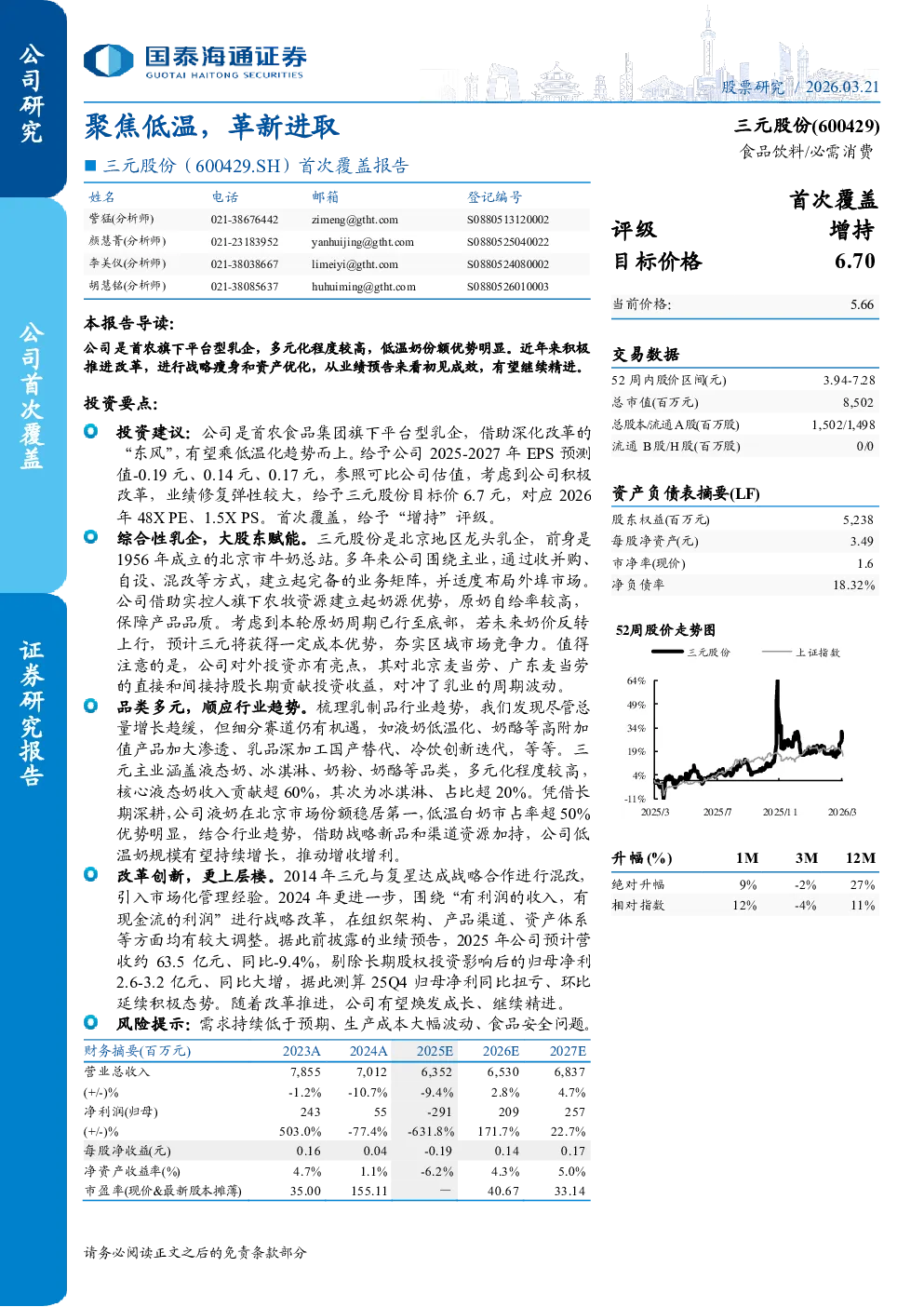Click subtitle 三元股份（600429.SH）首次覆盖报告

(256, 166)
